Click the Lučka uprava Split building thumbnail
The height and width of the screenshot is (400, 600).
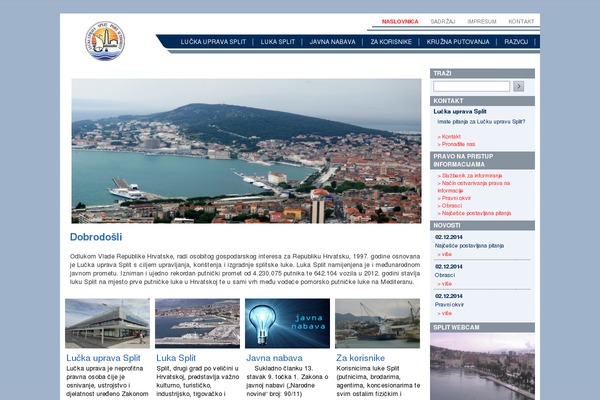click(108, 323)
